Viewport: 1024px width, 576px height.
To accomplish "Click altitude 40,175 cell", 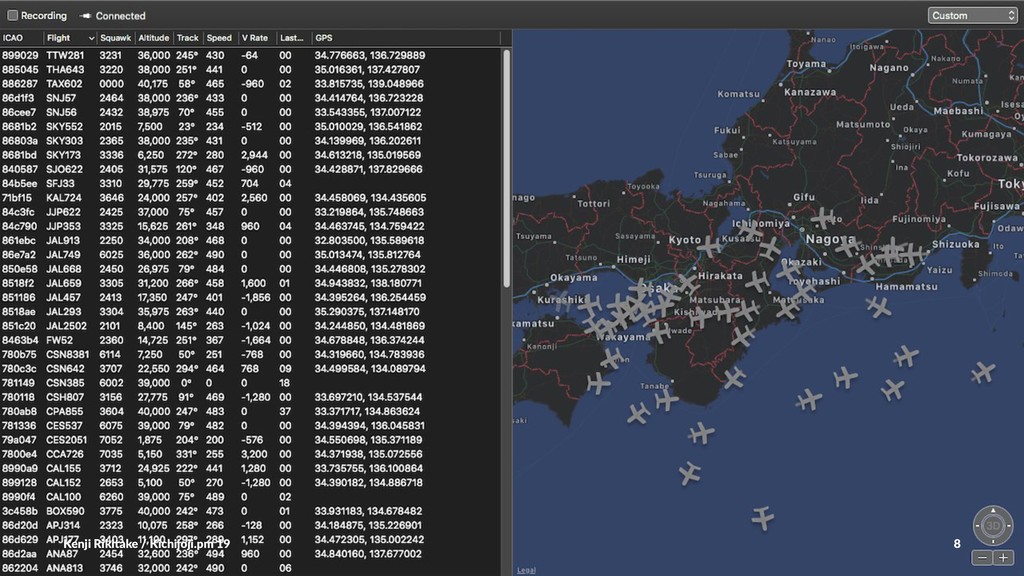I will click(x=153, y=84).
